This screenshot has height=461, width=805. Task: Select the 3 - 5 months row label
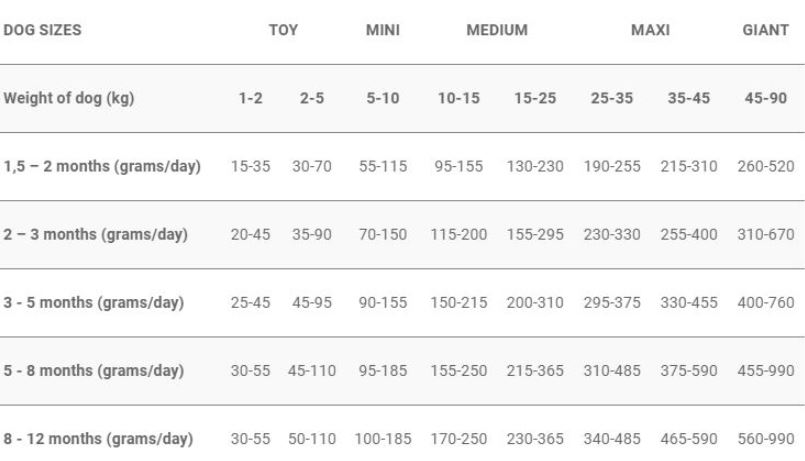tap(93, 302)
